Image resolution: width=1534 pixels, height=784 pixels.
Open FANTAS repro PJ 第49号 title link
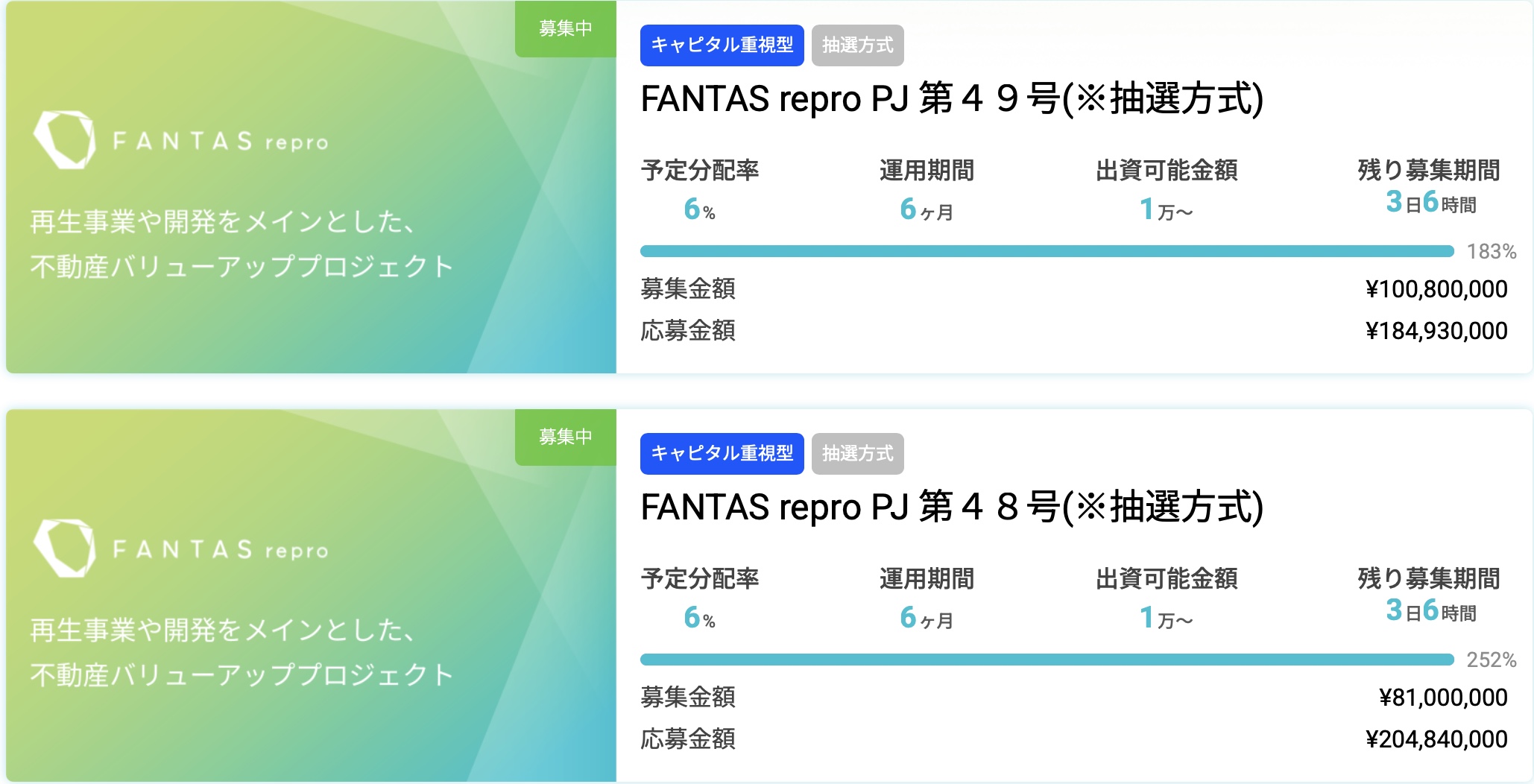(952, 99)
